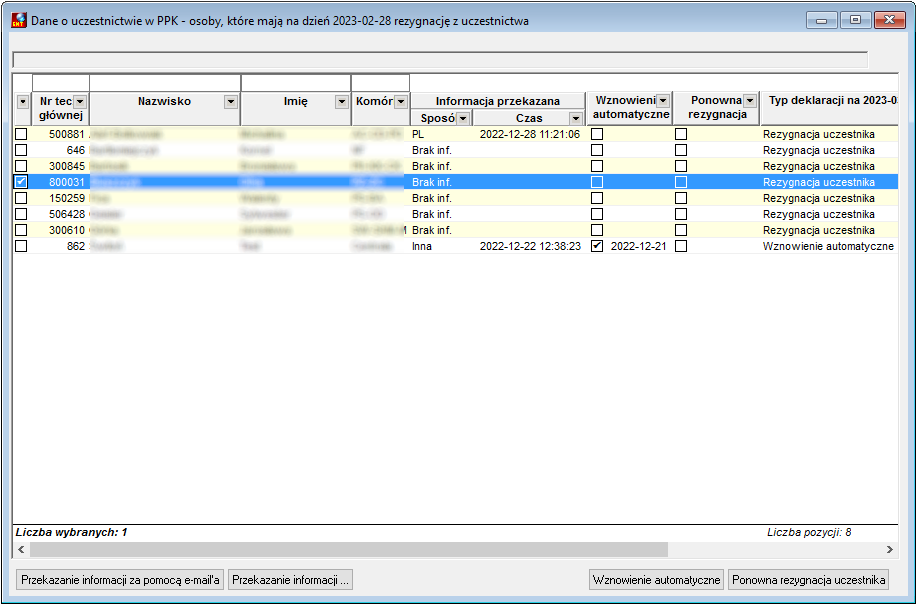The image size is (917, 605).
Task: Select number cell 500881
Action: (60, 134)
